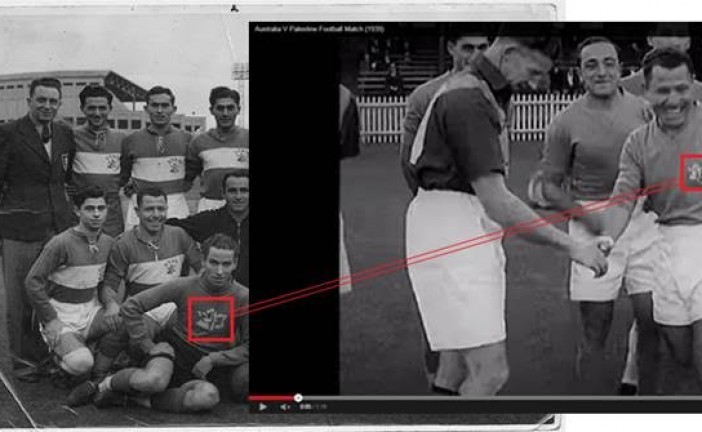This screenshot has height=432, width=702.
Task: Click the white scrubber handle on progress bar
Action: click(298, 397)
